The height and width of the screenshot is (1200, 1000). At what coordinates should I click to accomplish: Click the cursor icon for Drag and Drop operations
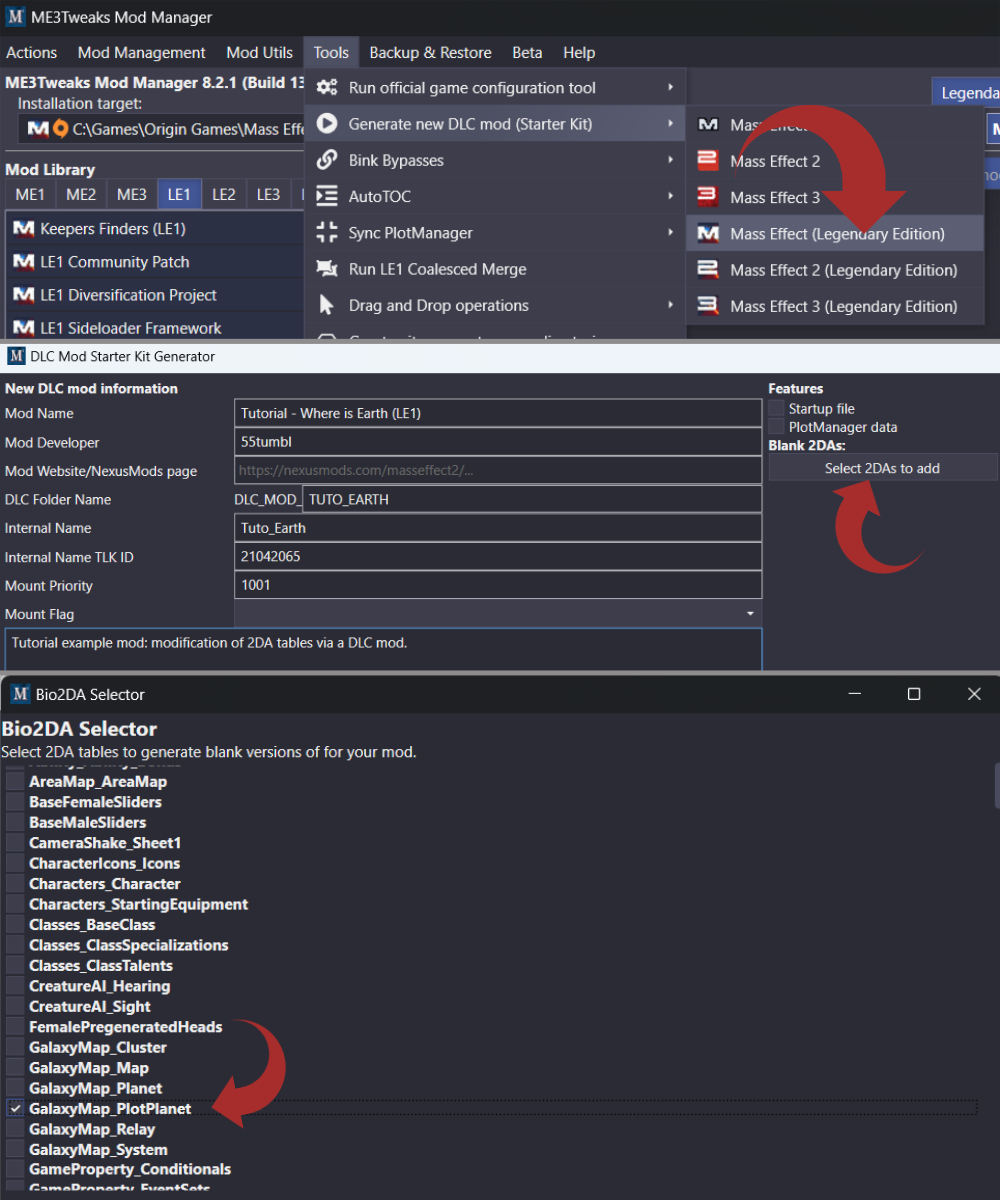pos(327,305)
